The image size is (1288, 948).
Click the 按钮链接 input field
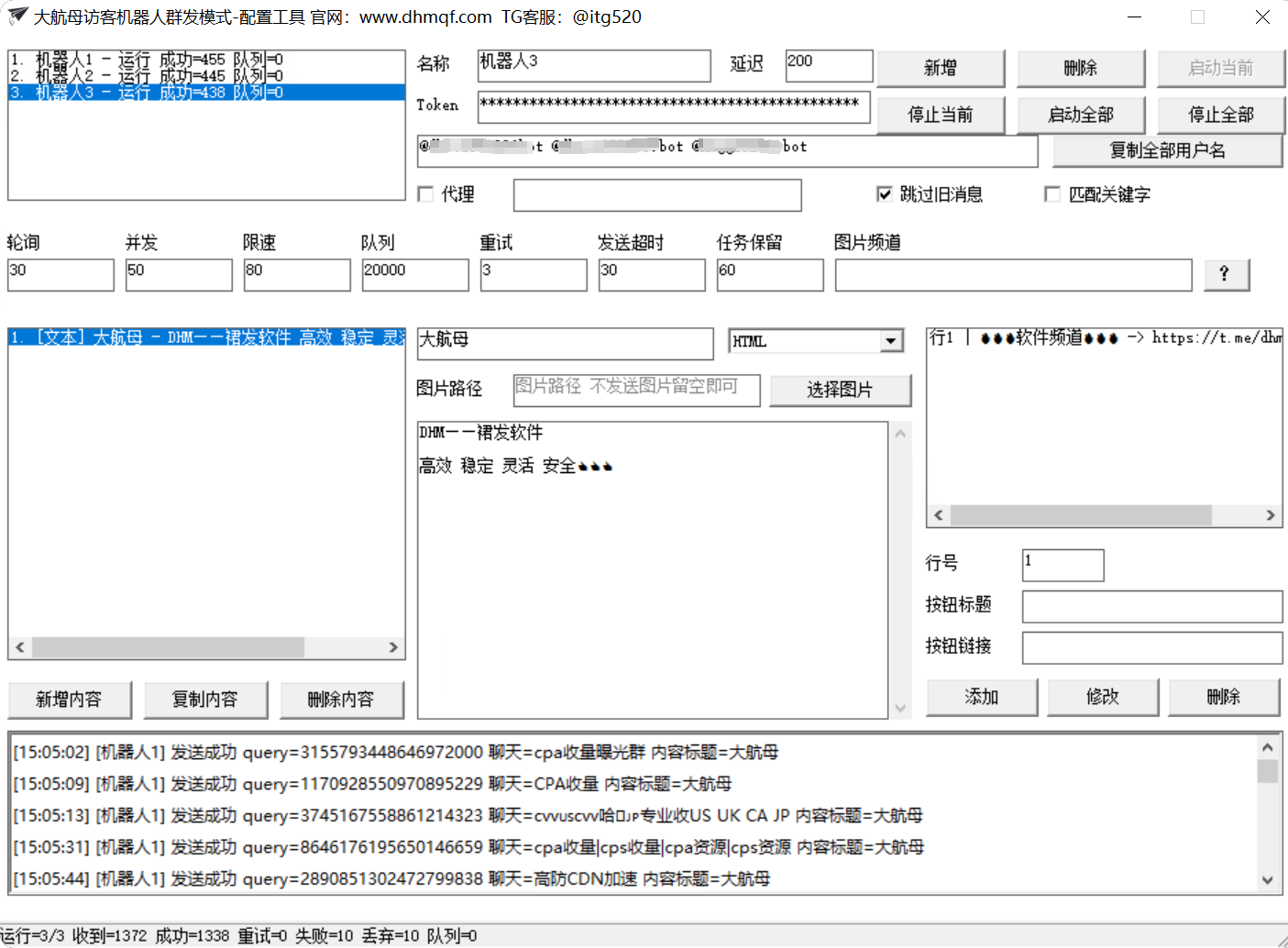(x=1152, y=647)
